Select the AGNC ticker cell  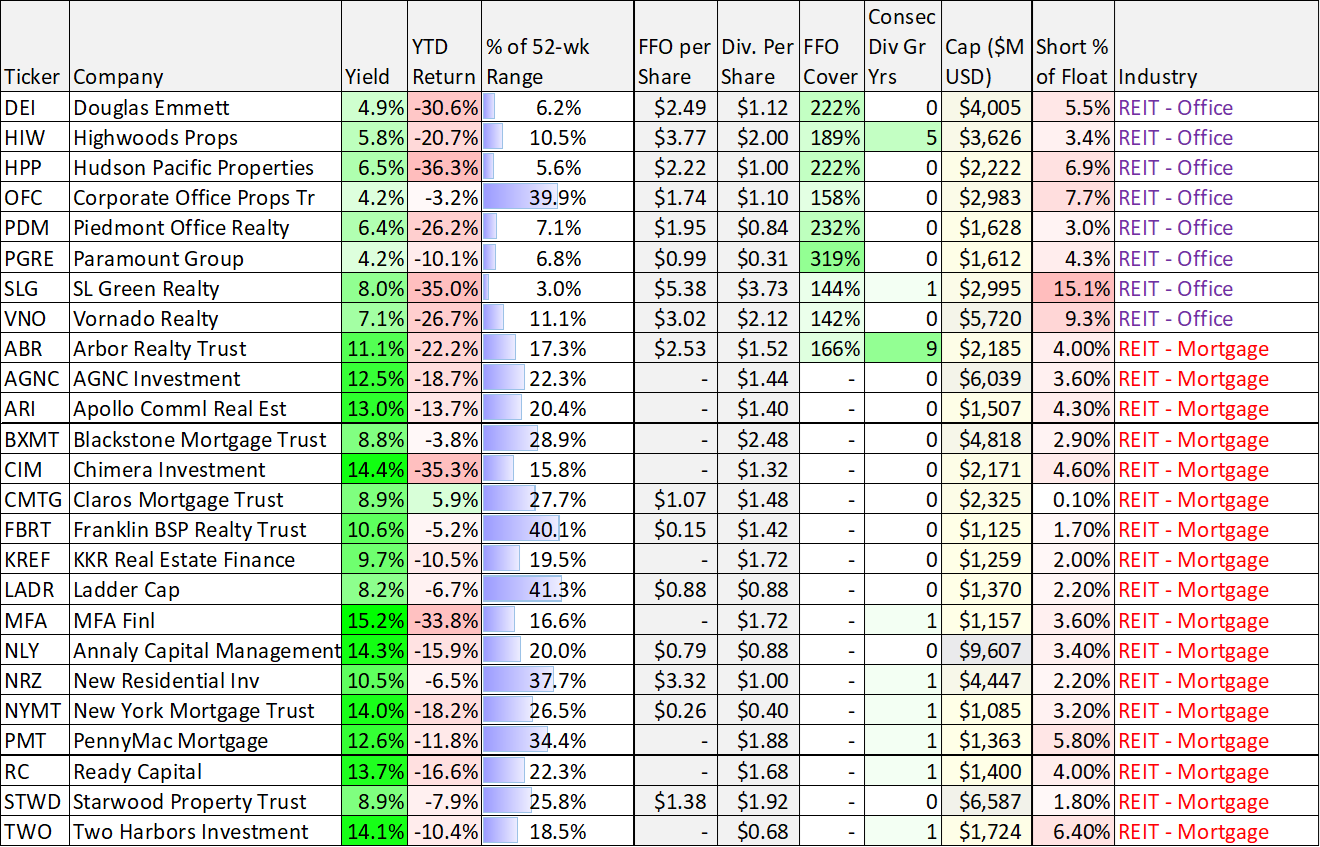tap(34, 379)
